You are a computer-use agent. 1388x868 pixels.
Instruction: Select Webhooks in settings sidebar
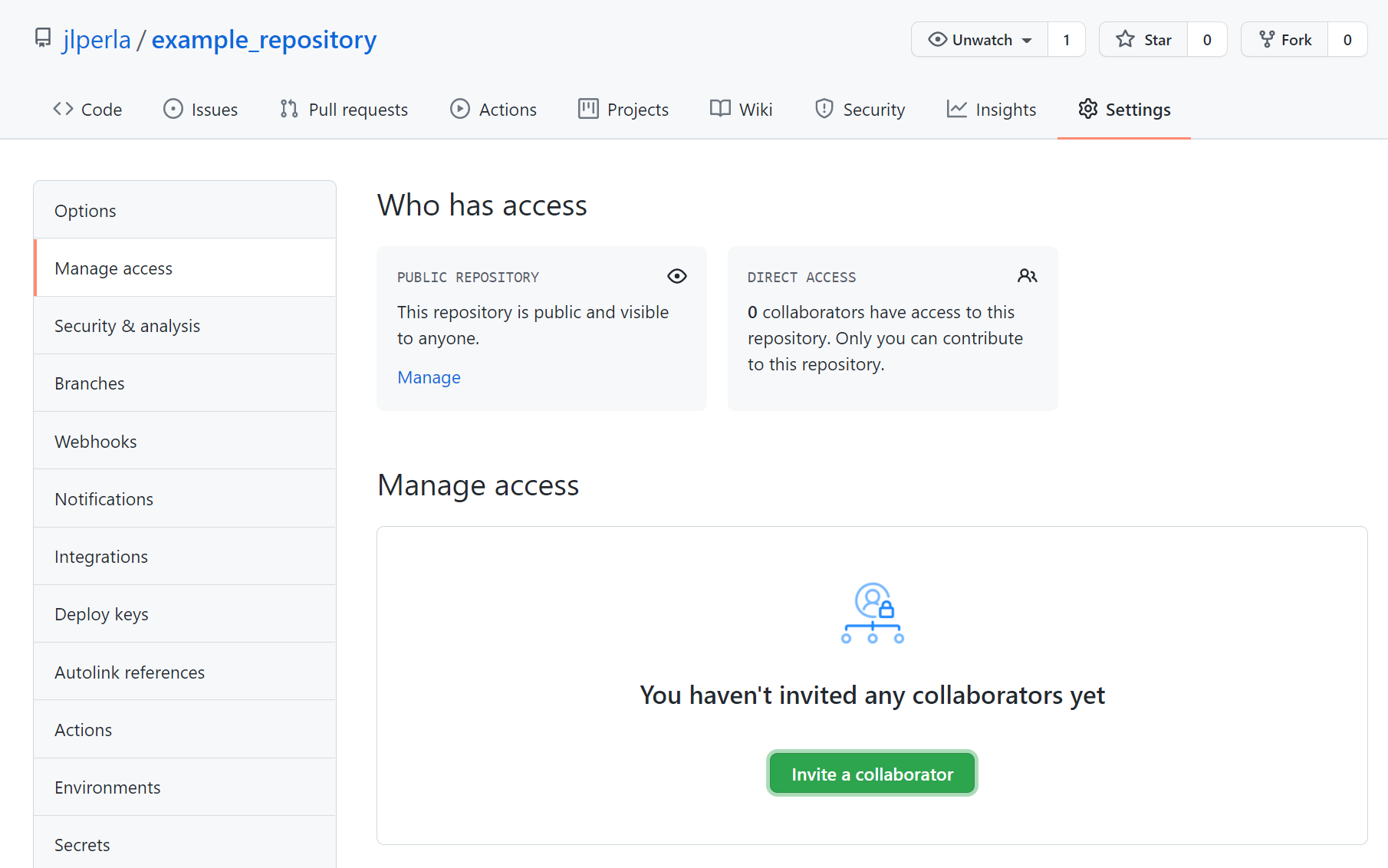[96, 442]
